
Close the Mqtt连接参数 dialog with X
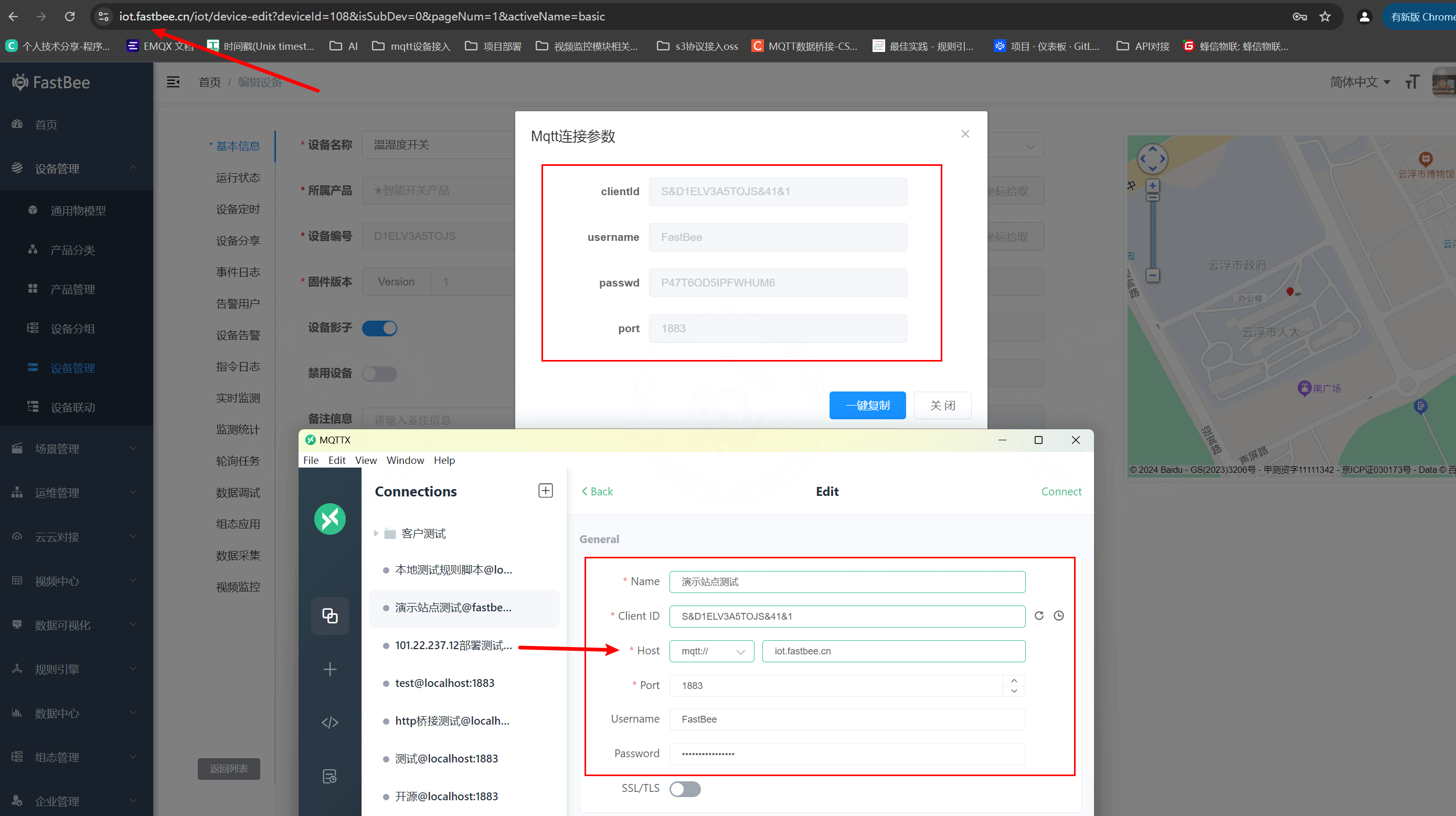pos(965,134)
